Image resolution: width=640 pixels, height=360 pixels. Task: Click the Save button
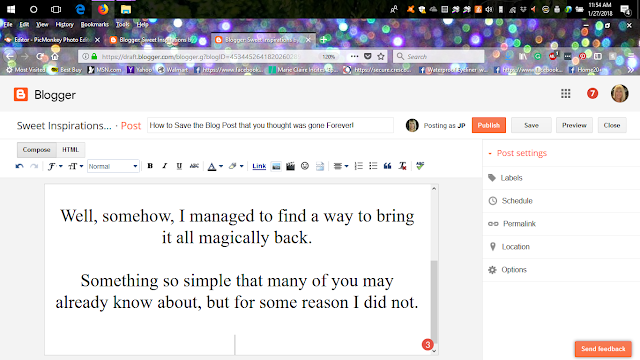click(x=531, y=125)
